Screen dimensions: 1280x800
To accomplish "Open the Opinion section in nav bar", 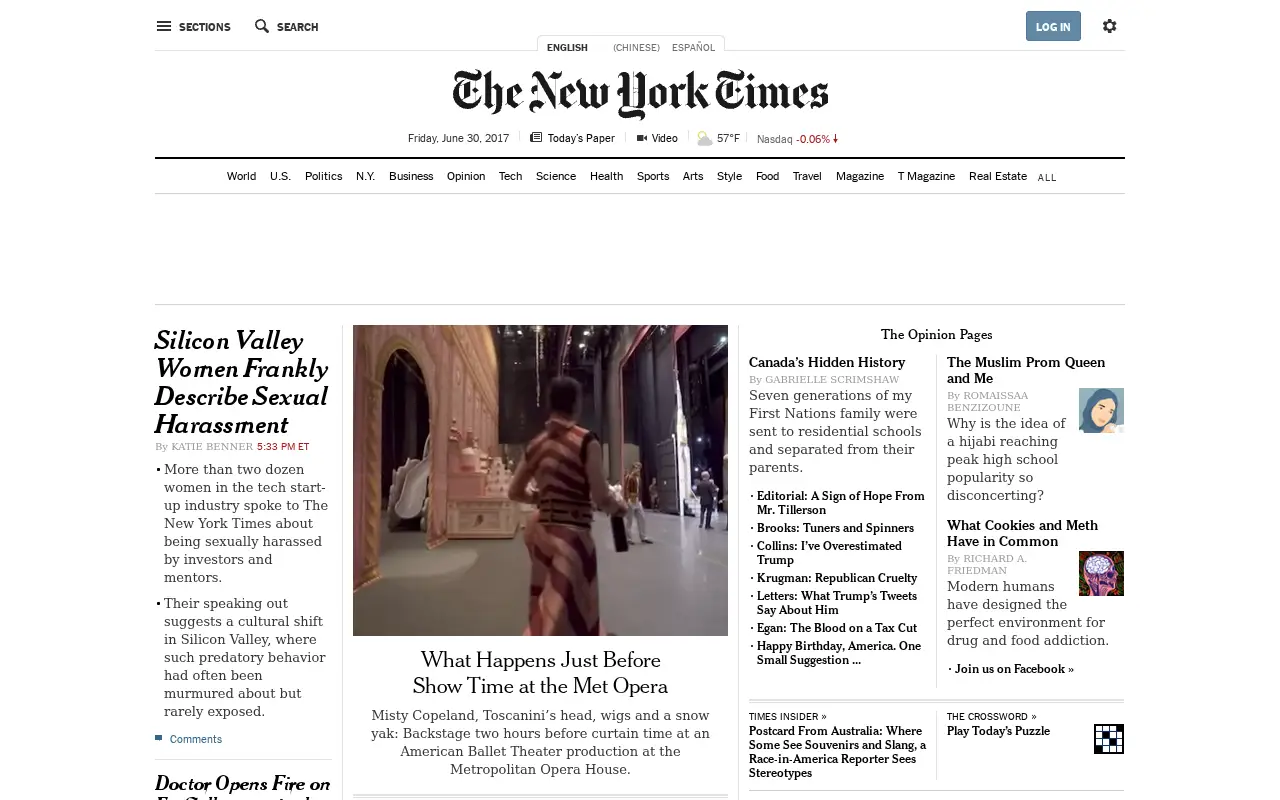I will point(466,176).
